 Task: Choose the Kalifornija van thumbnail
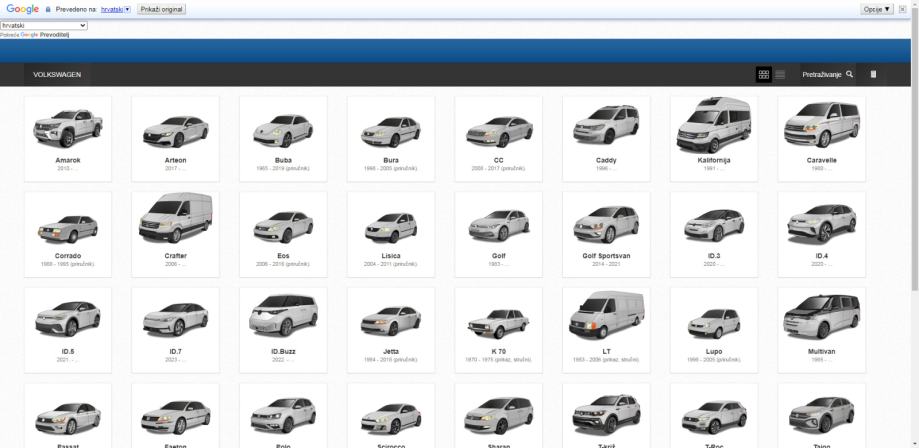[714, 125]
